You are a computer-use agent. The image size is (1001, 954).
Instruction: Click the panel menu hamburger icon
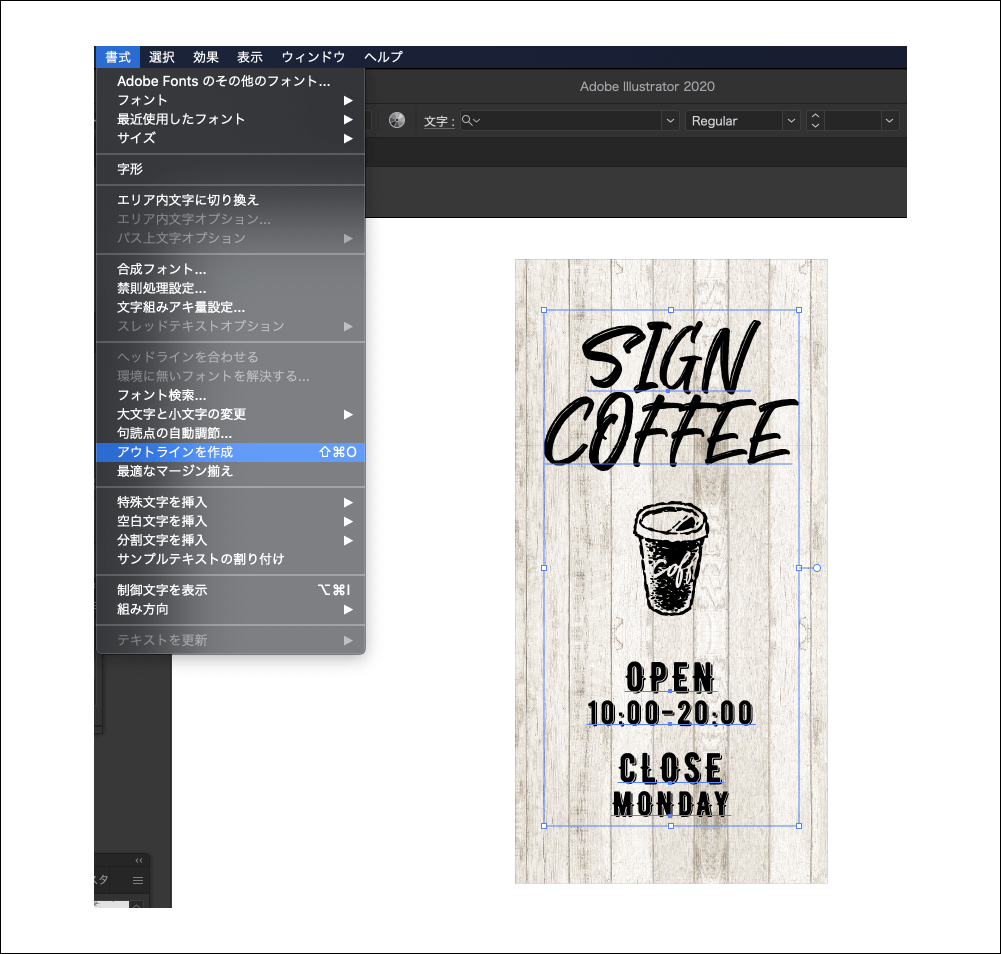138,881
